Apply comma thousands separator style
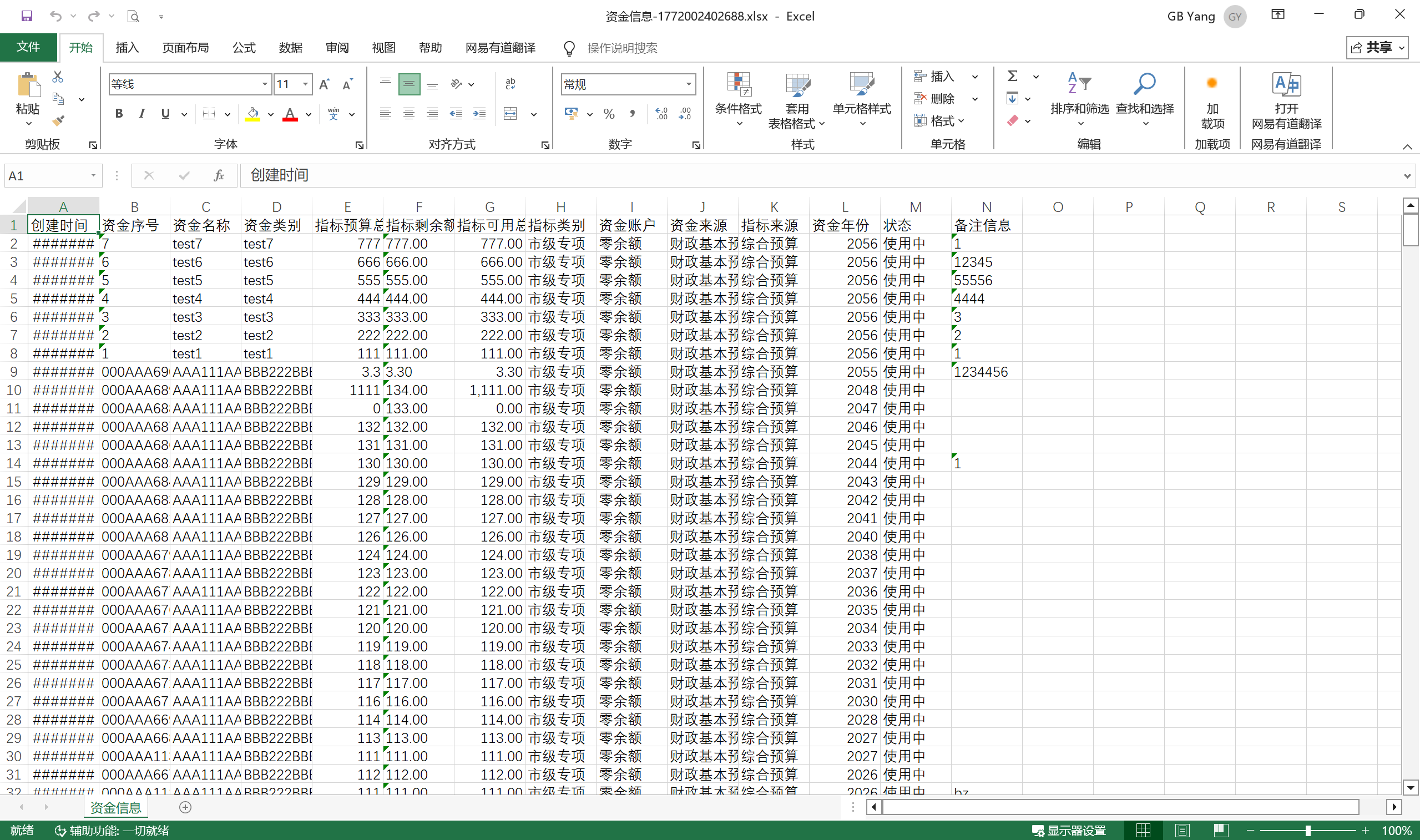 [x=632, y=113]
